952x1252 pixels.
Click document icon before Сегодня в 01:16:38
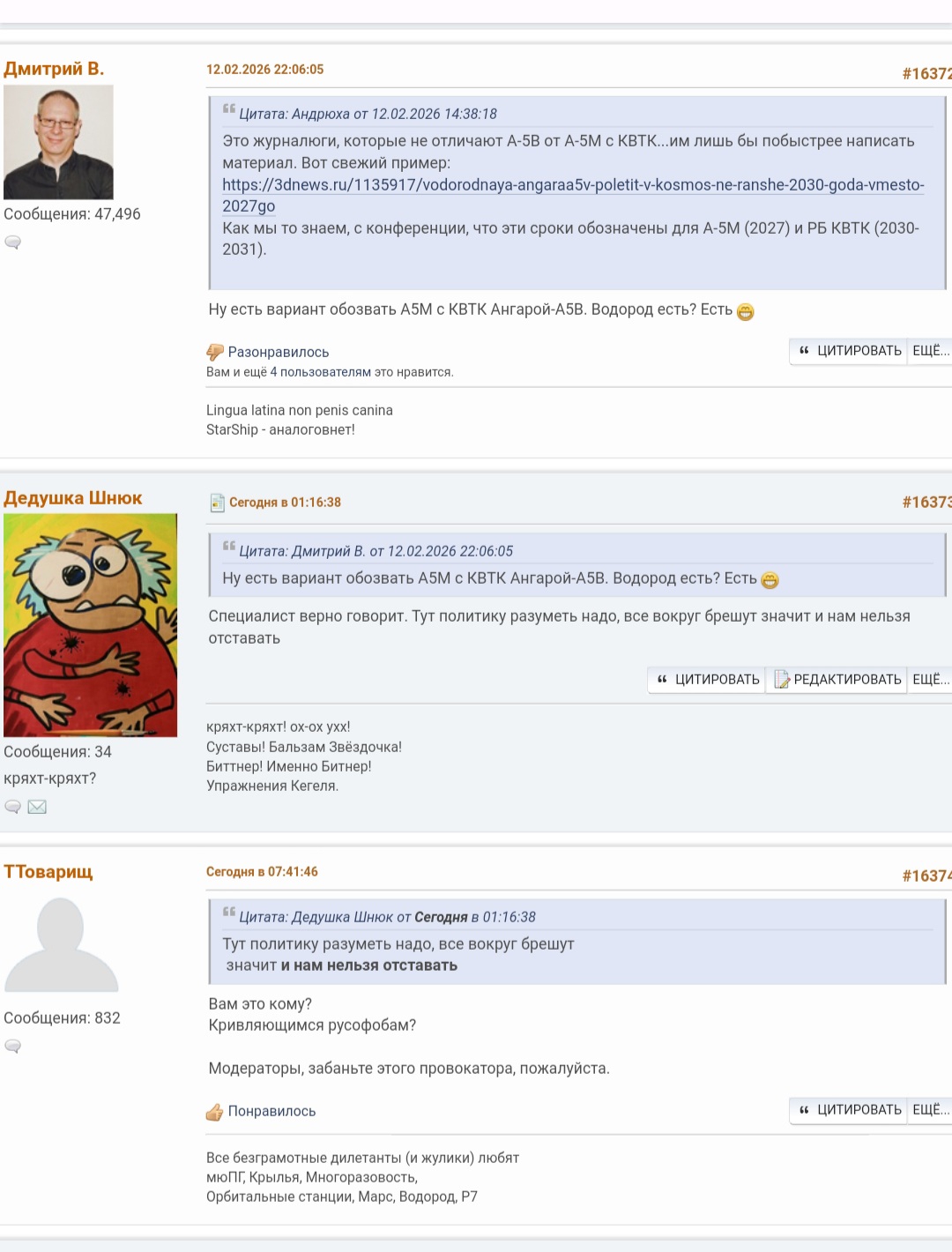pyautogui.click(x=217, y=503)
